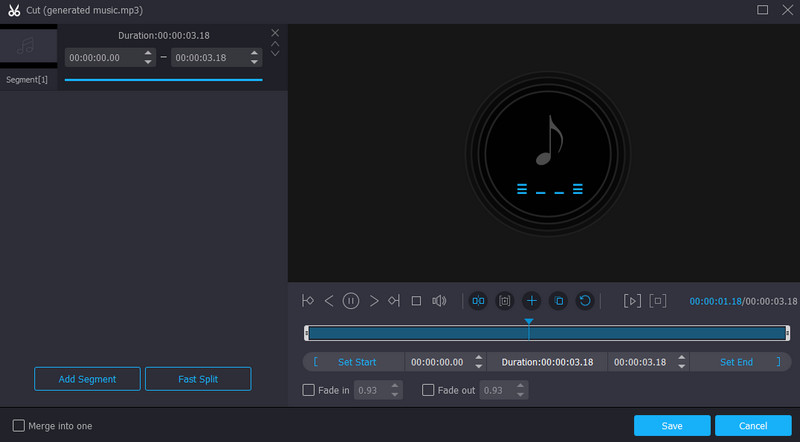Step to the next frame arrow
The height and width of the screenshot is (442, 800).
(x=373, y=300)
